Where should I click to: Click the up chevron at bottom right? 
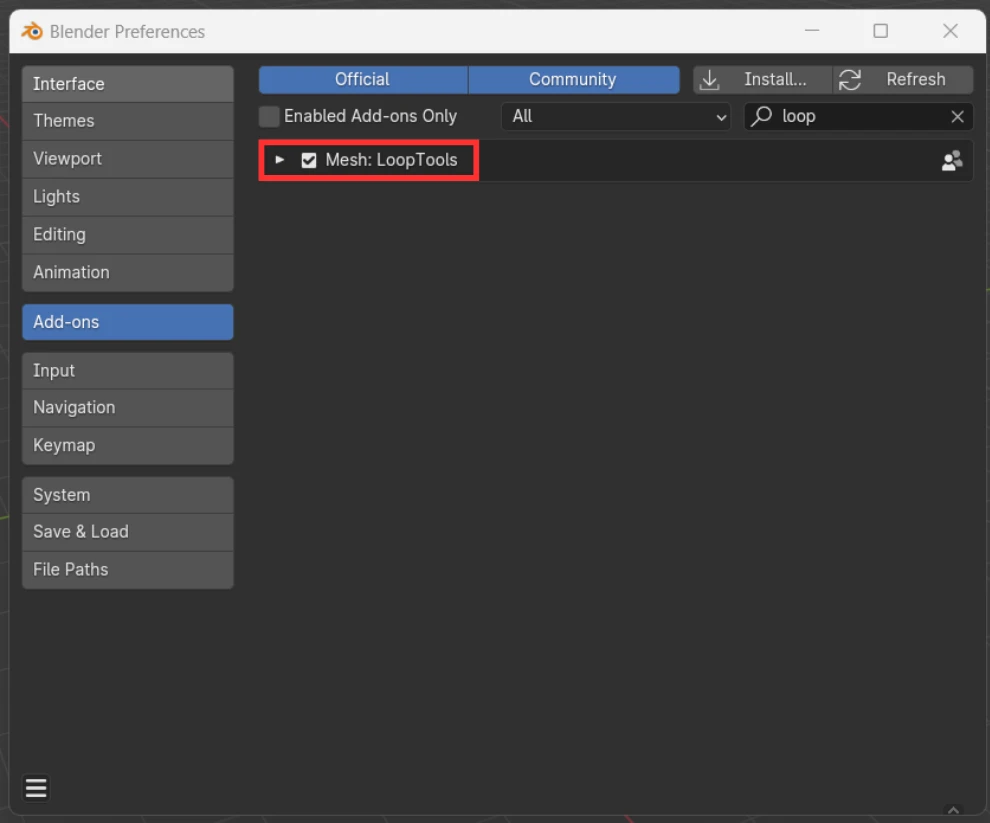pos(953,810)
